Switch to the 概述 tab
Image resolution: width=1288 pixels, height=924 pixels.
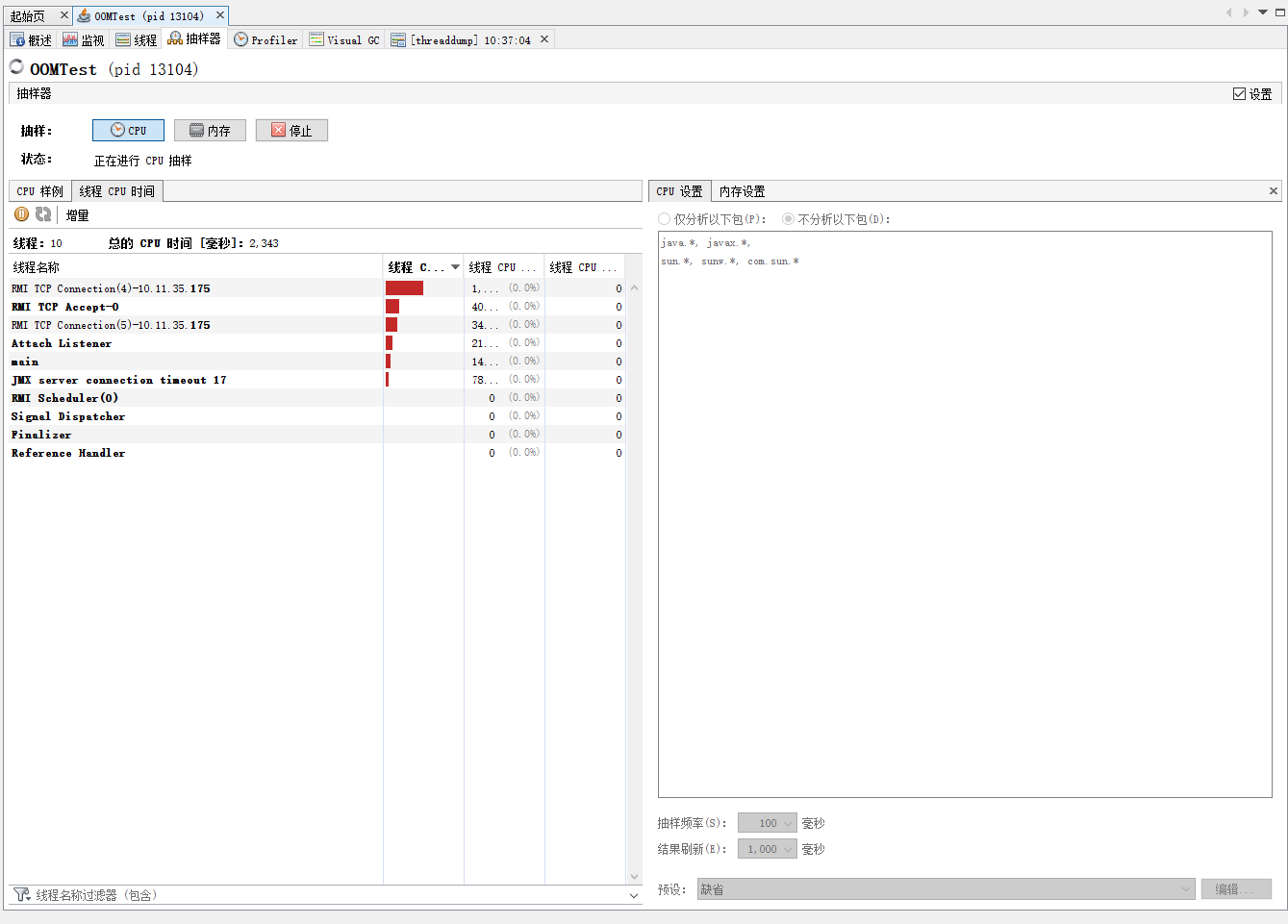(x=32, y=39)
